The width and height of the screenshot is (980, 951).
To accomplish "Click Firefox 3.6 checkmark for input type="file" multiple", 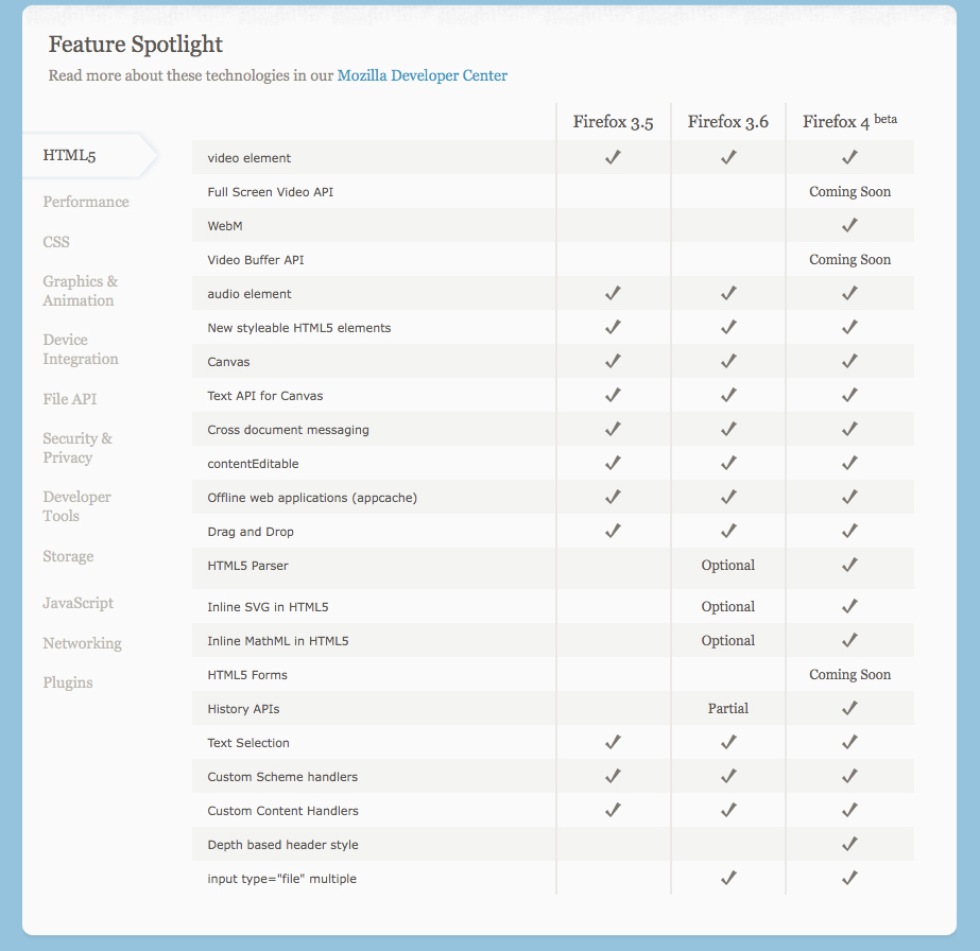I will (728, 878).
